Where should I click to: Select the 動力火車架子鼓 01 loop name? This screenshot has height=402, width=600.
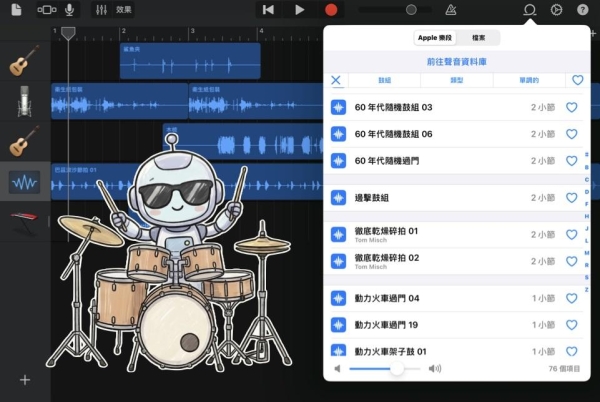[x=390, y=352]
